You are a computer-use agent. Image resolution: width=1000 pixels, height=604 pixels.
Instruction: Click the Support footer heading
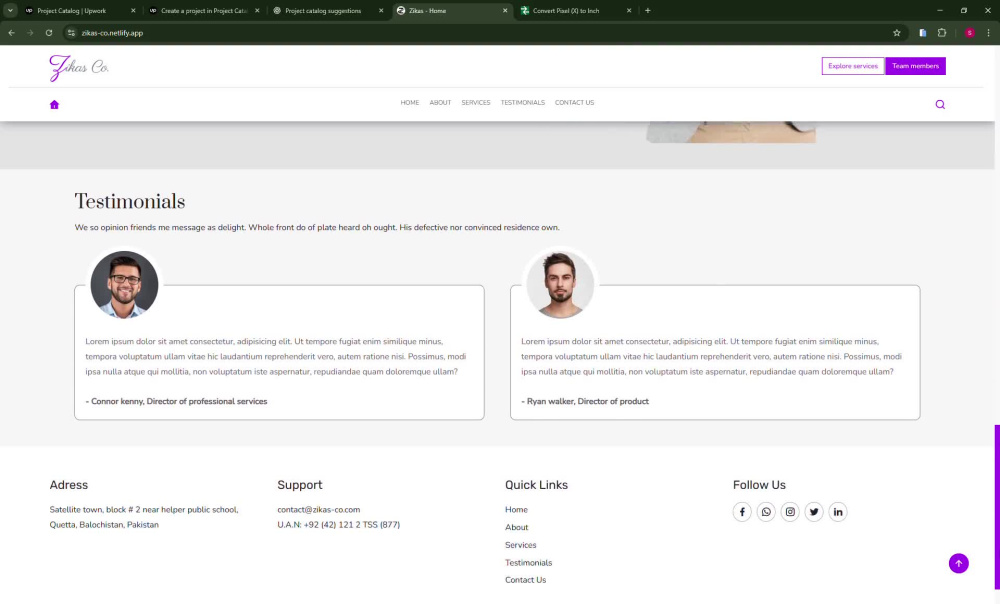click(300, 485)
